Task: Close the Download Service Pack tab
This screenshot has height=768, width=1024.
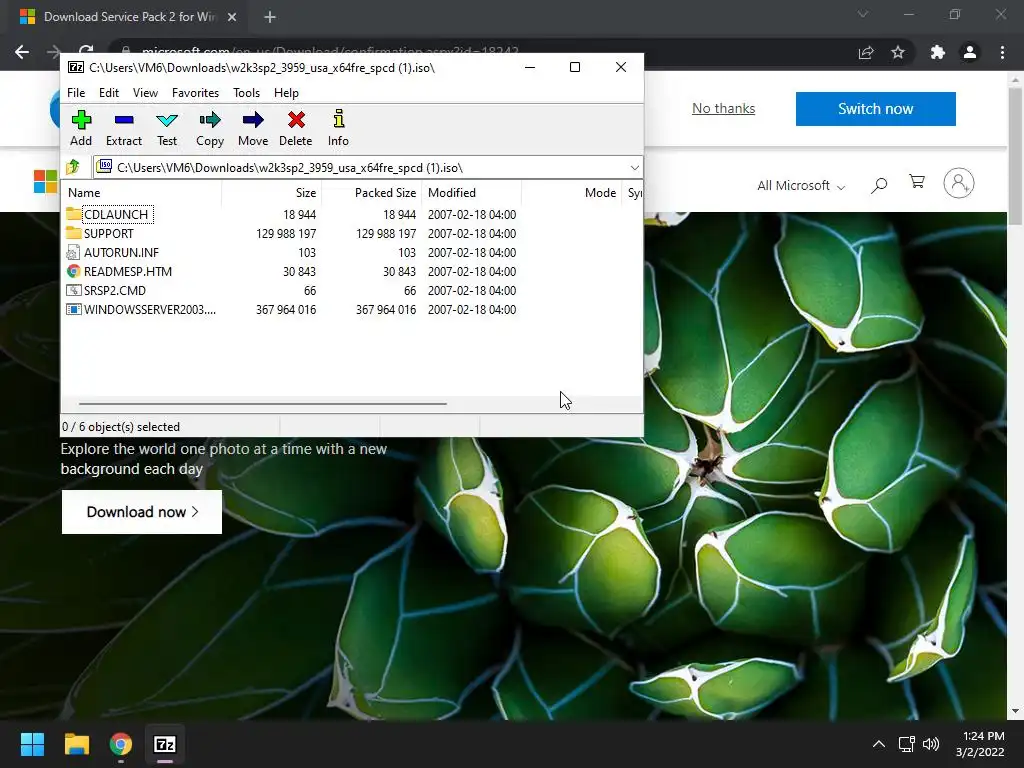Action: 231,17
